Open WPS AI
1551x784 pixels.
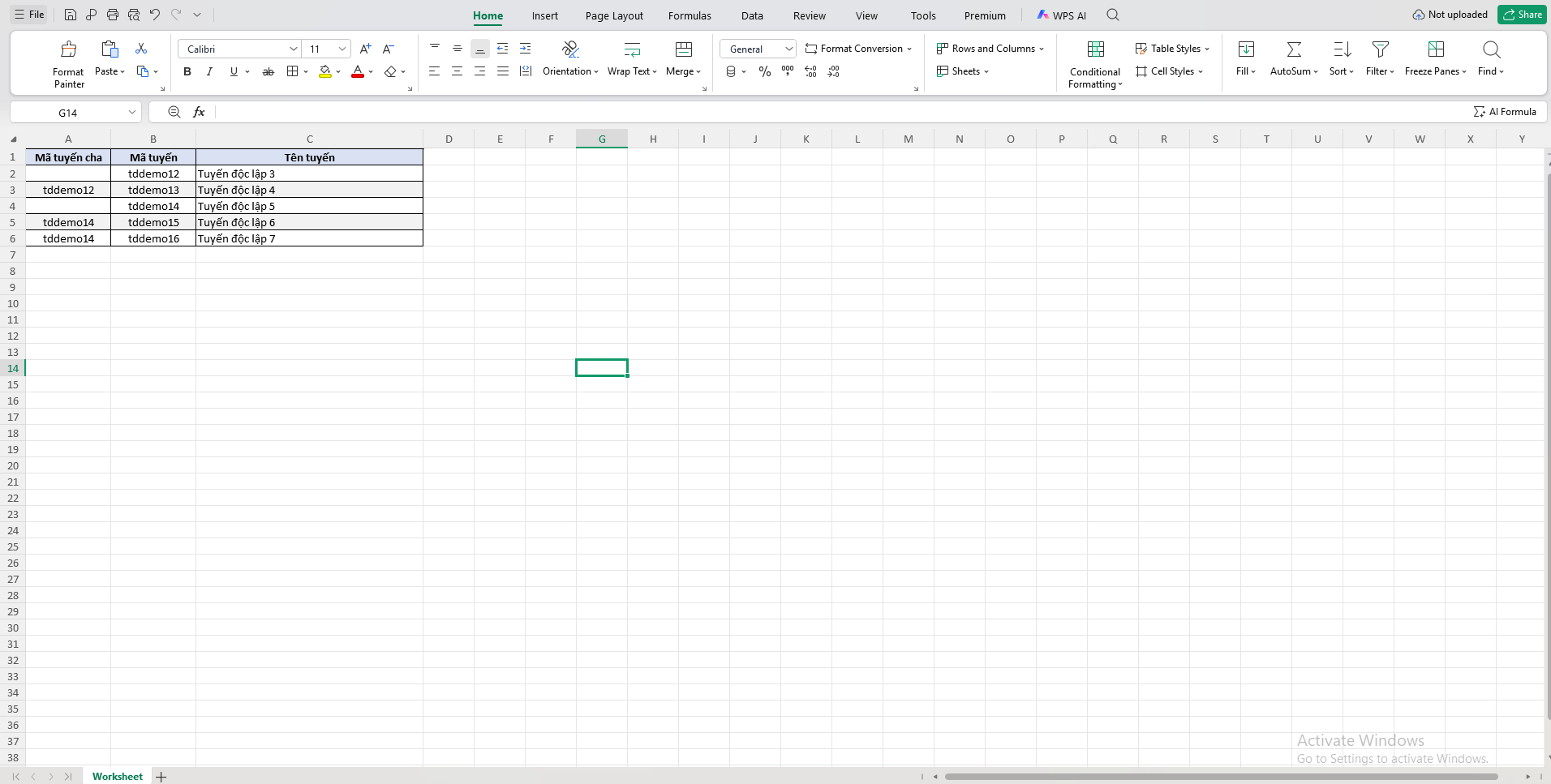pos(1061,15)
